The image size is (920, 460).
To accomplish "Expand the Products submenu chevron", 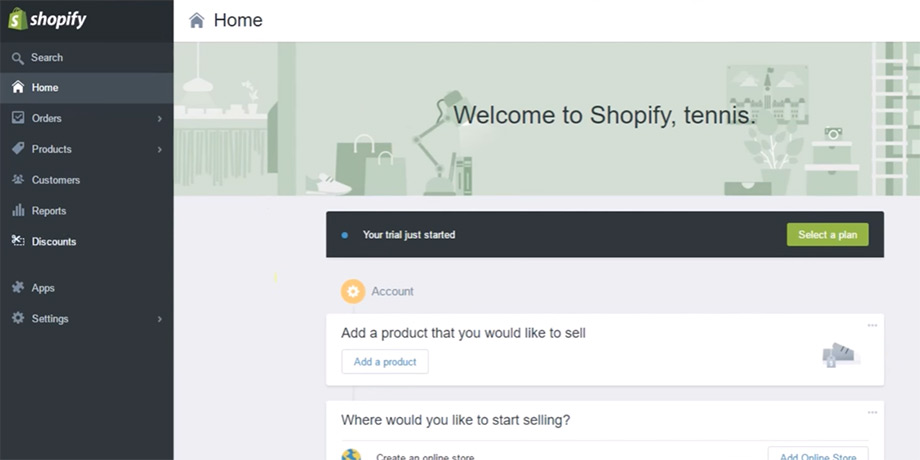I will tap(160, 150).
